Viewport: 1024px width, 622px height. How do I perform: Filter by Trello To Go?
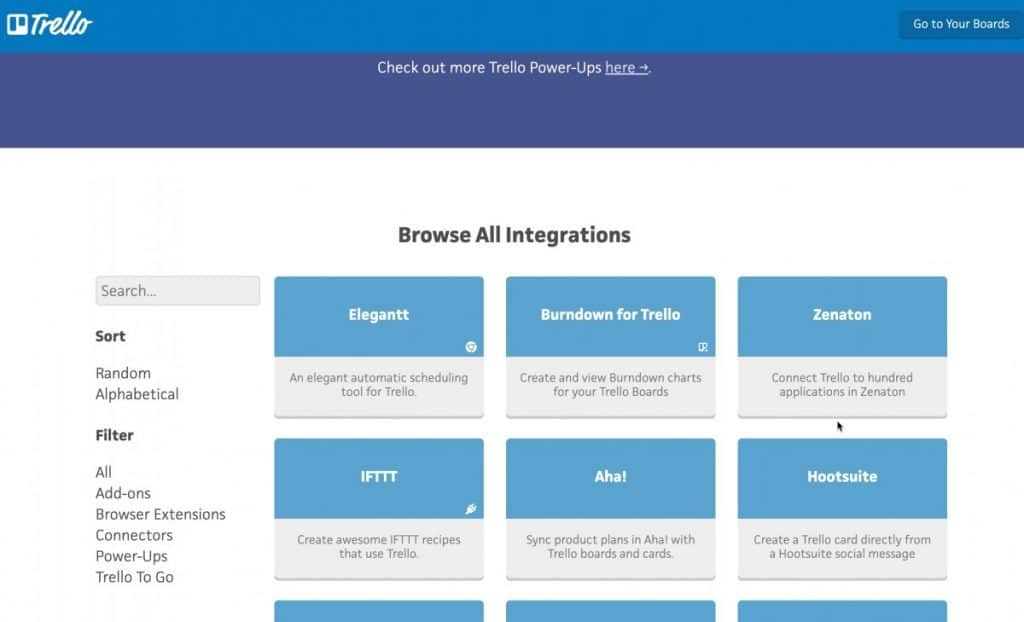point(135,576)
